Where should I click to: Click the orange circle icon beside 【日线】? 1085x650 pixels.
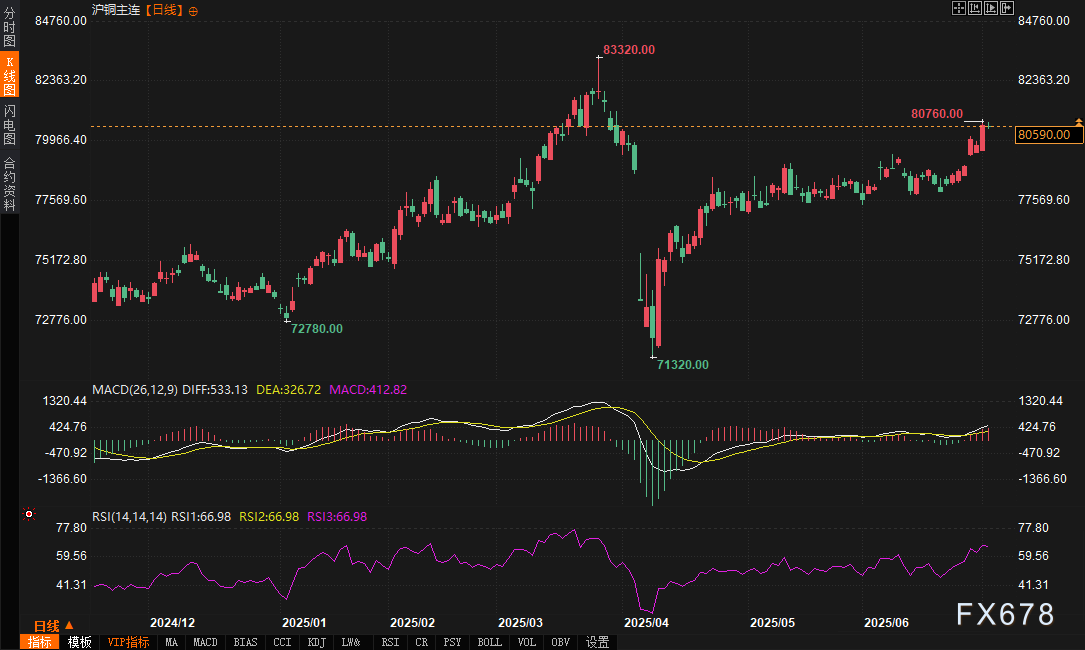click(193, 10)
